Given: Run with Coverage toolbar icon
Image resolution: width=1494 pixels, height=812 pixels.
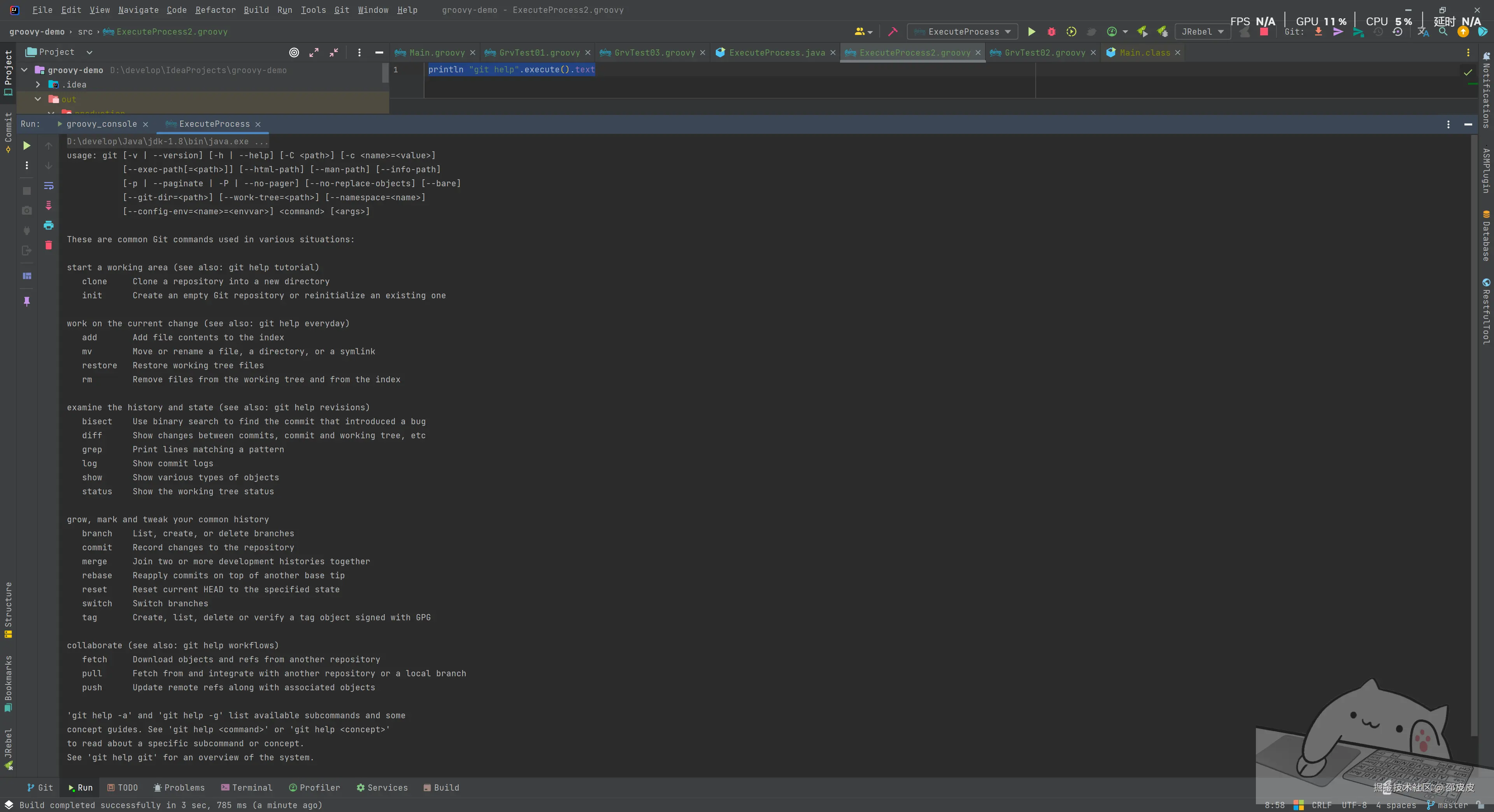Looking at the screenshot, I should click(x=1071, y=32).
